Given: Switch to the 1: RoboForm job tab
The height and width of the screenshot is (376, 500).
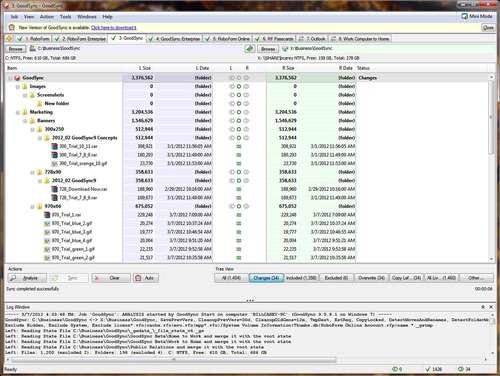Looking at the screenshot, I should (x=34, y=39).
